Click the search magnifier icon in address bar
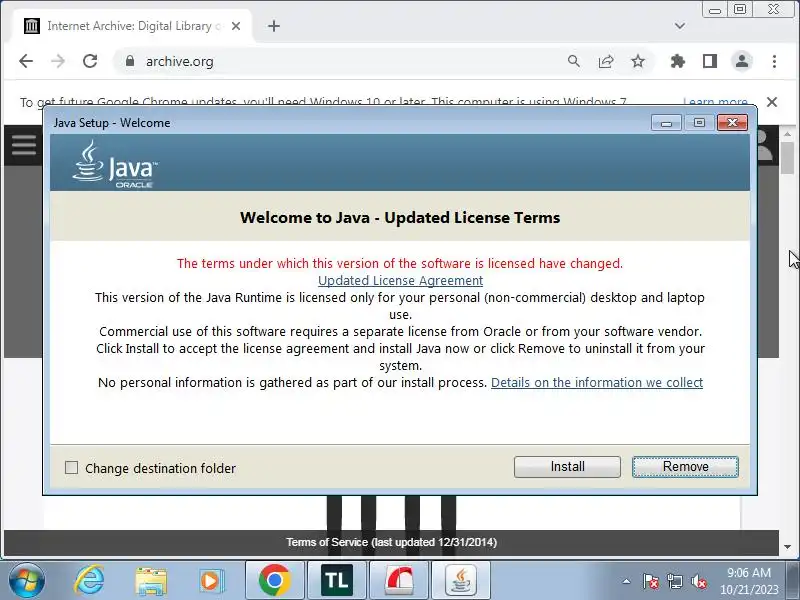The image size is (800, 600). pyautogui.click(x=573, y=61)
